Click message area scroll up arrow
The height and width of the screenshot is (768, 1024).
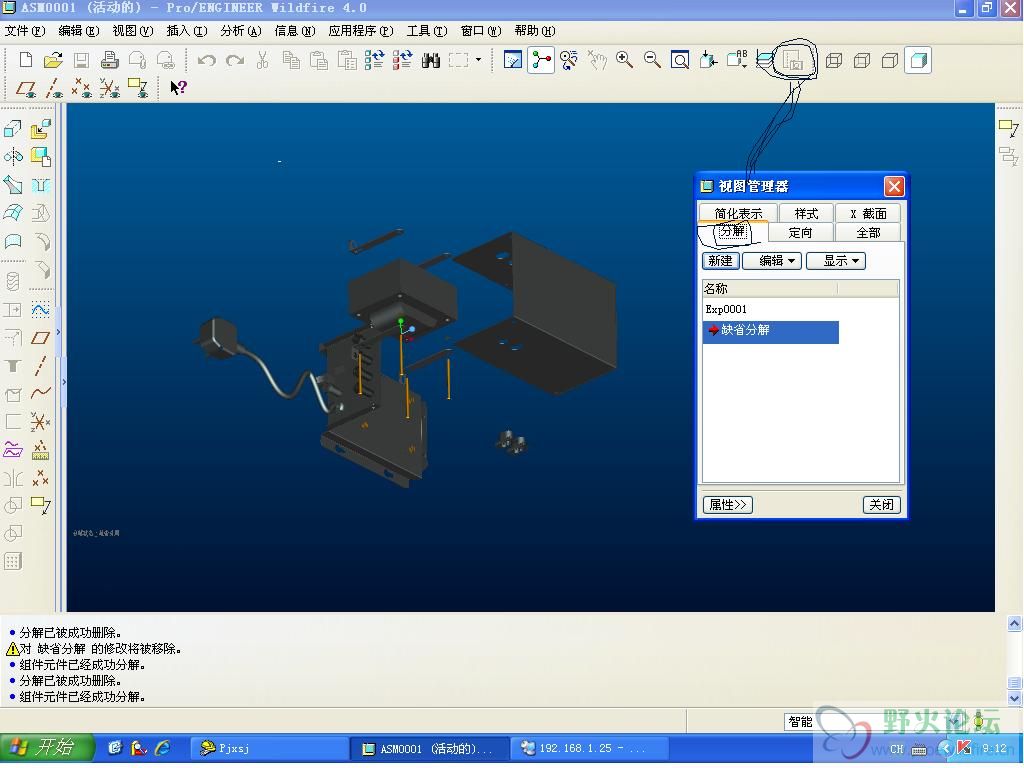[1014, 624]
